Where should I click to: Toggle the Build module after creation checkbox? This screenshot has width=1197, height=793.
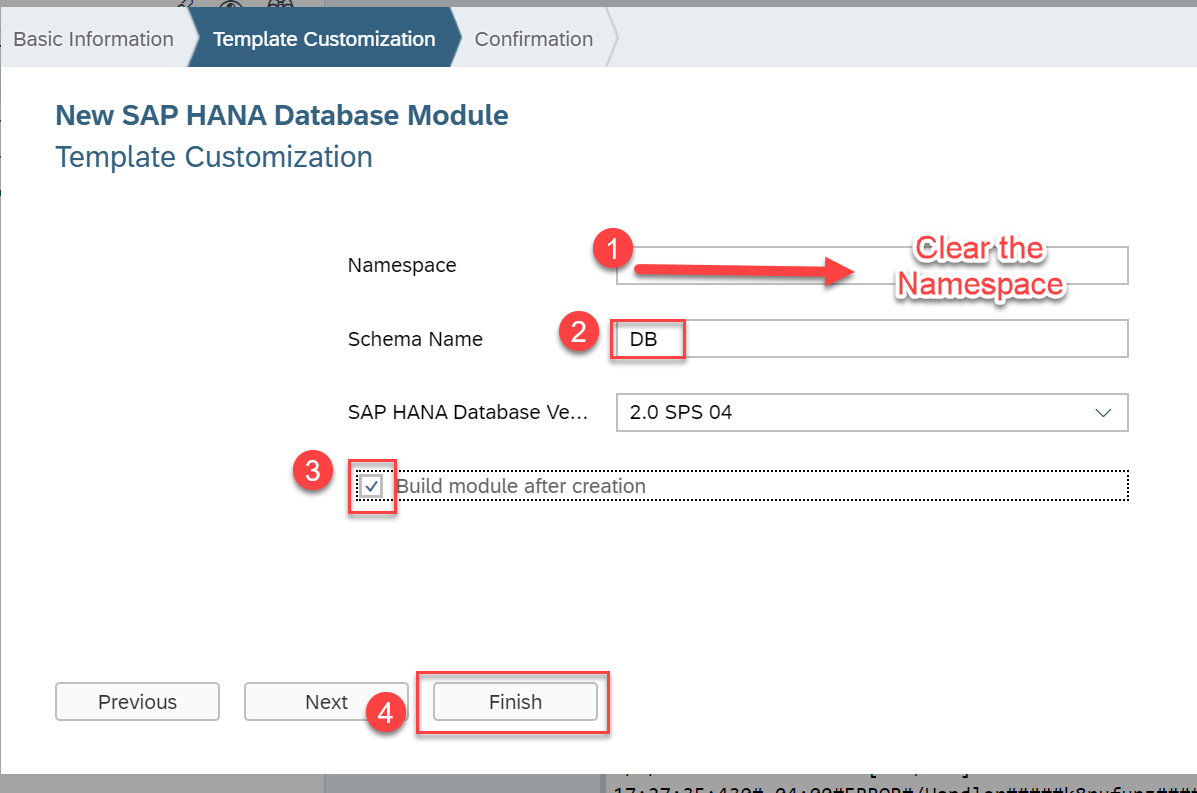click(x=372, y=486)
